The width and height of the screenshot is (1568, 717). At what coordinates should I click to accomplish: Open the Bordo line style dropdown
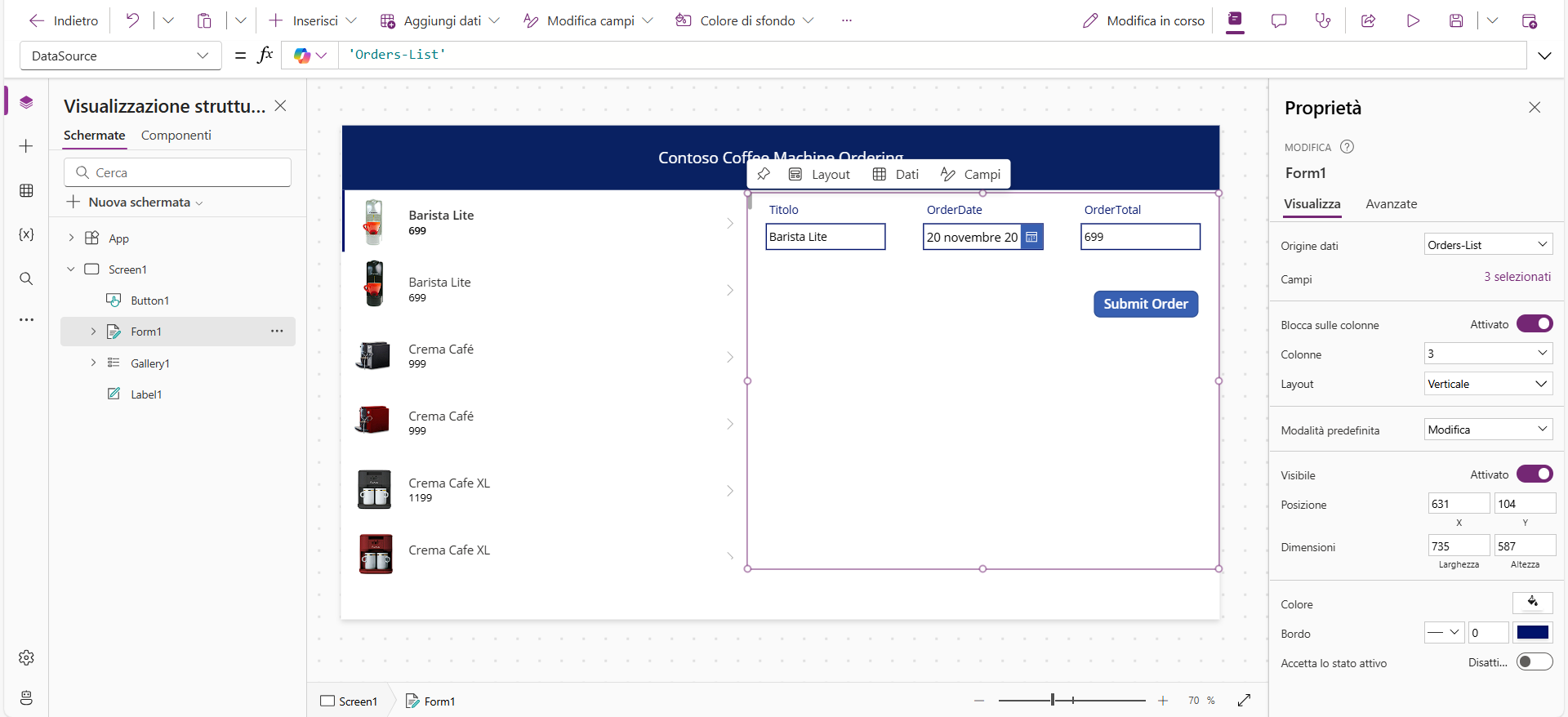click(1444, 632)
